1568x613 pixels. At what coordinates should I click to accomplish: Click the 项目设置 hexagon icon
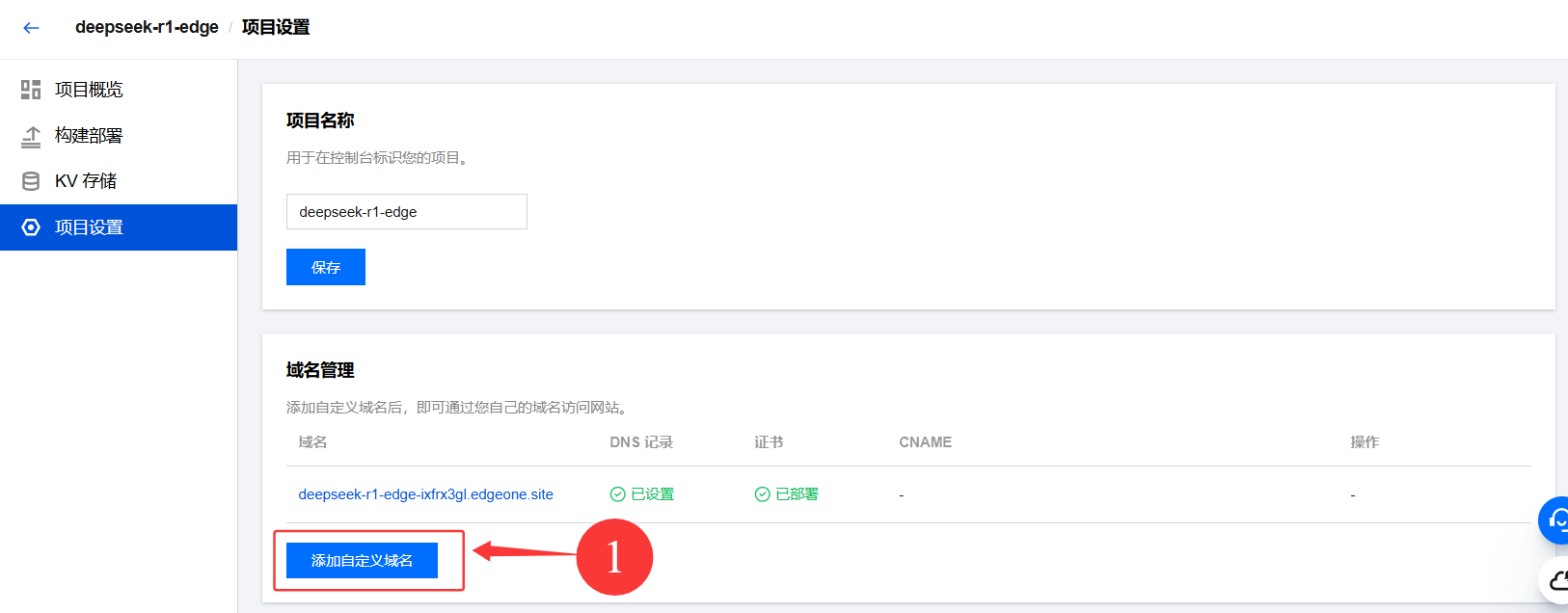point(31,227)
